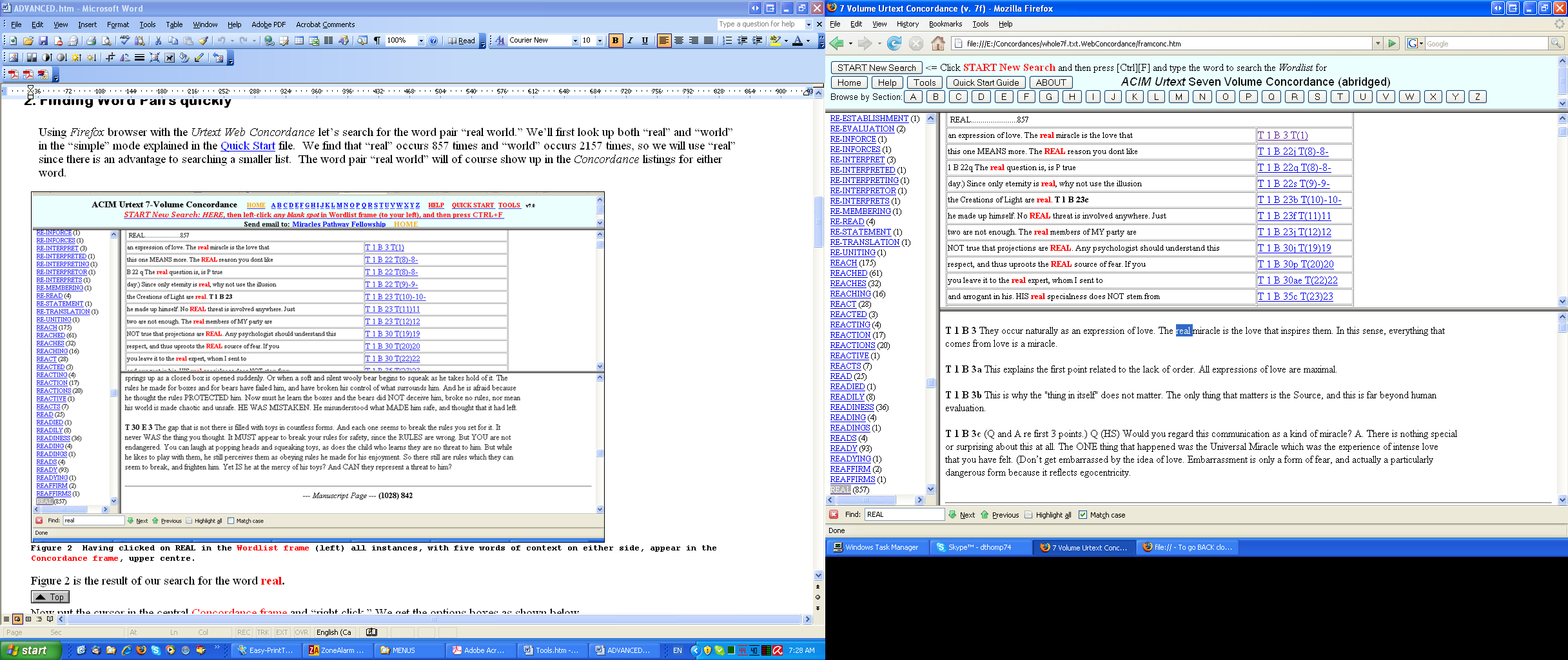Viewport: 1568px width, 660px height.
Task: Click Quick Start hyperlink in Word document
Action: point(248,146)
